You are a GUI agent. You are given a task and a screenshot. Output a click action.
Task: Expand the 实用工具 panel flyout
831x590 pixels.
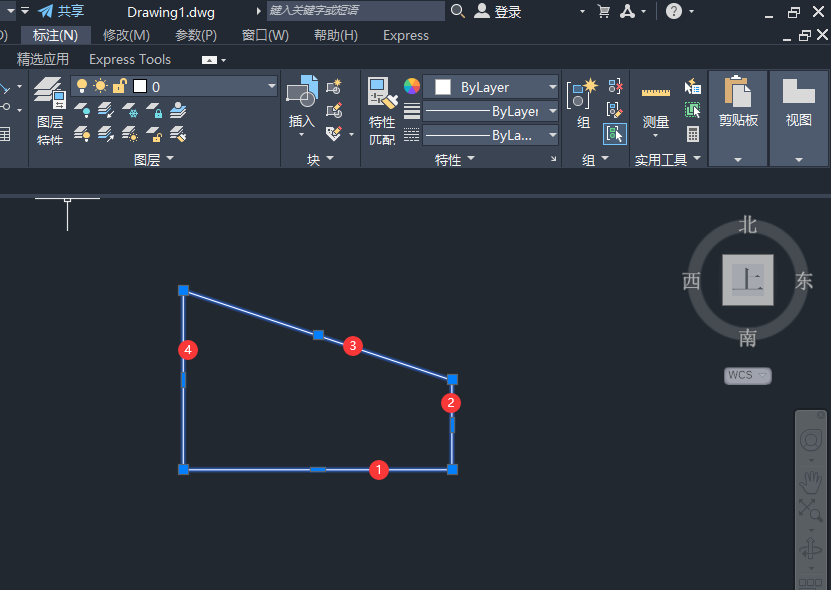(x=668, y=159)
